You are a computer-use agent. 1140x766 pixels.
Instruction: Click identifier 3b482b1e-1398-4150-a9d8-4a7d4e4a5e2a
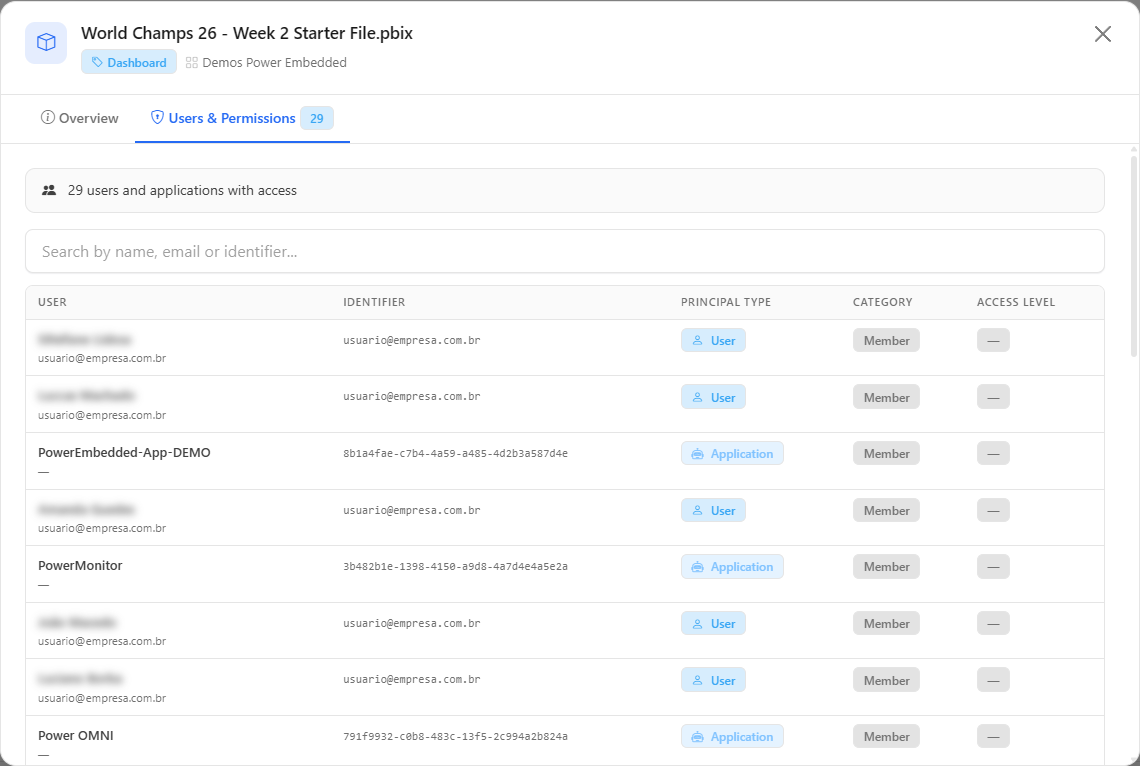click(455, 566)
